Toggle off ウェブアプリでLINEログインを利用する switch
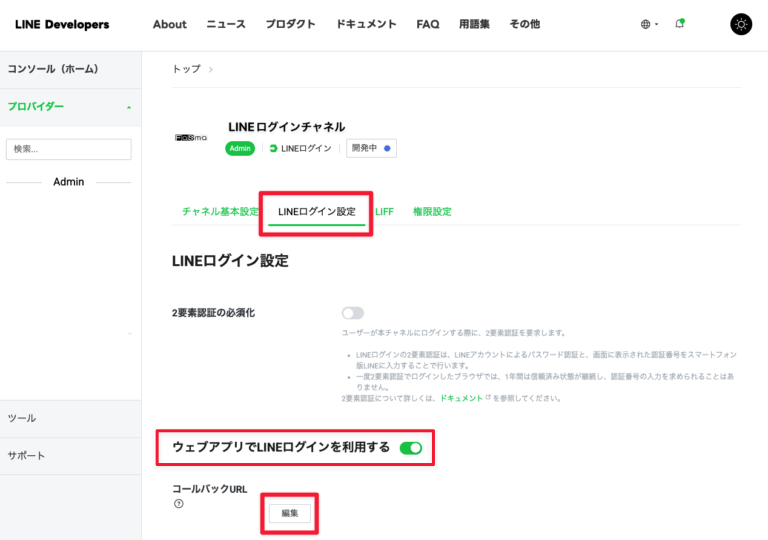768x540 pixels. coord(411,448)
